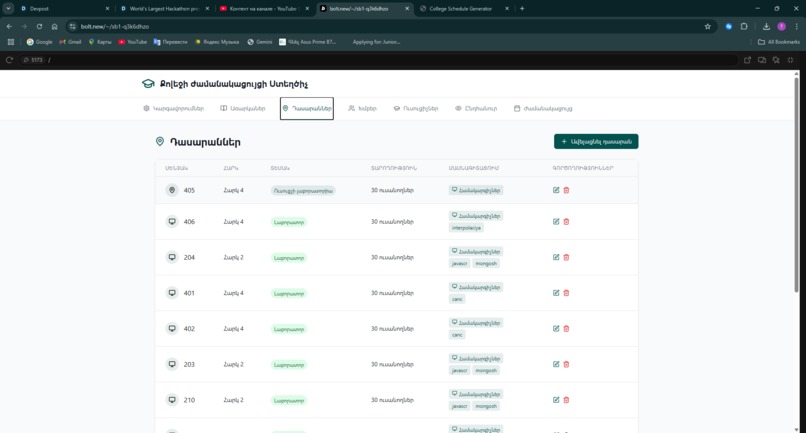Open the Chrome three-dot menu
This screenshot has height=433, width=806.
coord(797,26)
